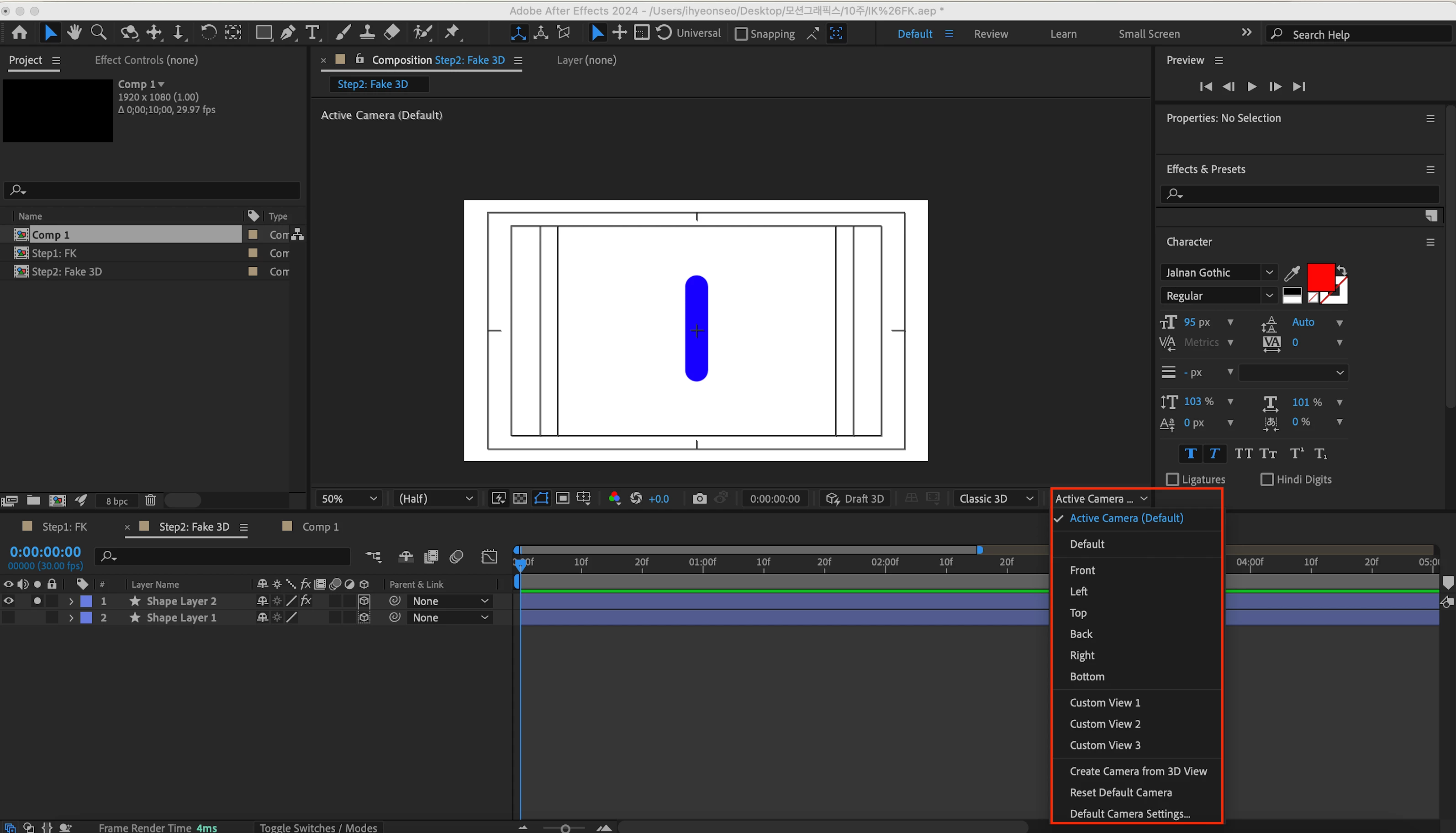Check the Ligatures checkbox

(1172, 480)
